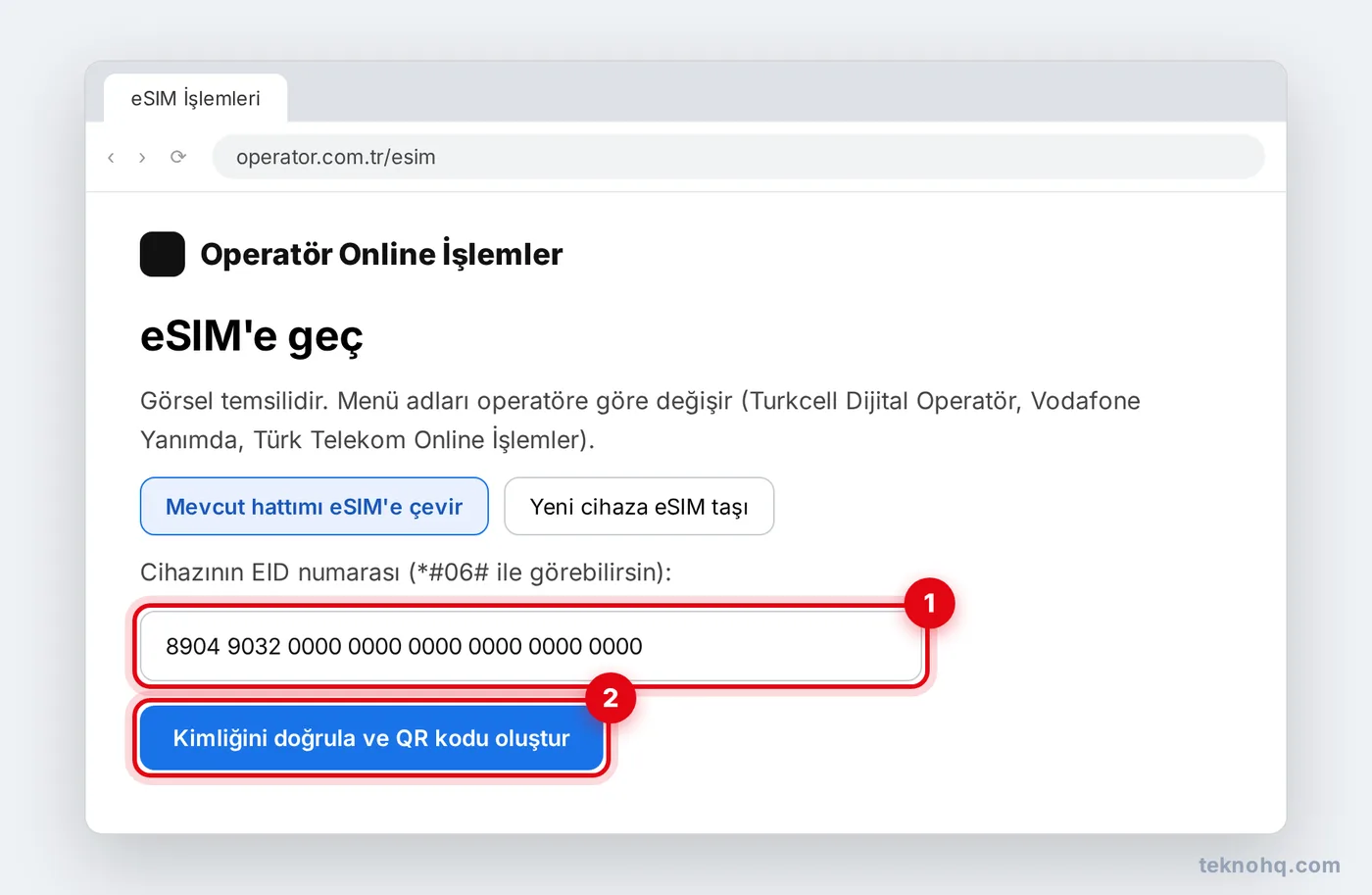Reload the page with the refresh icon
The height and width of the screenshot is (895, 1372).
tap(177, 157)
